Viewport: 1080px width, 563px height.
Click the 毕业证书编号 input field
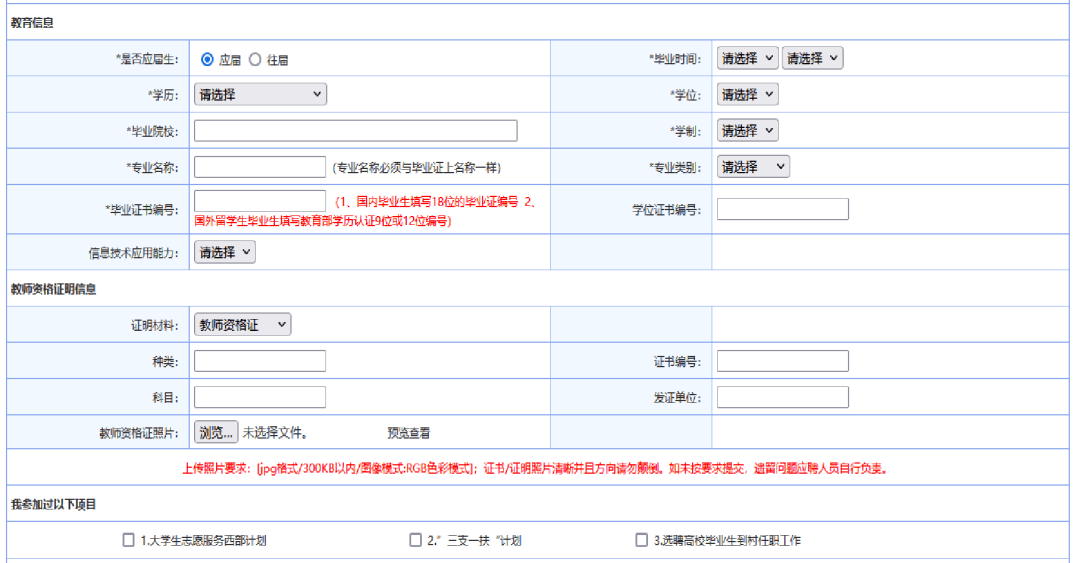[x=260, y=201]
